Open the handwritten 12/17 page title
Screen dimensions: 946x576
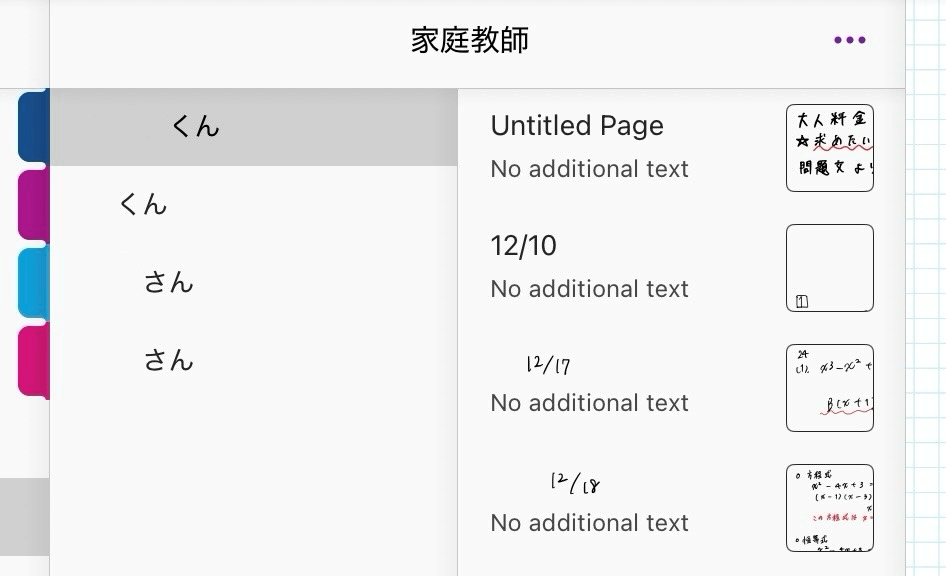point(548,365)
